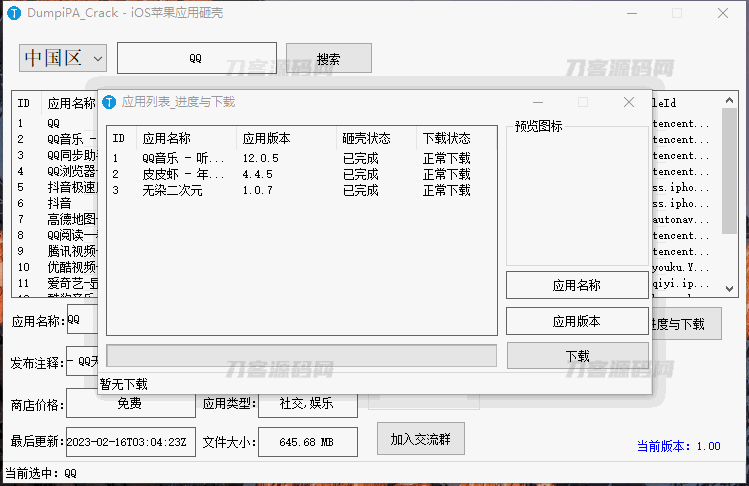Select QQ音乐 row in download list
The width and height of the screenshot is (749, 486).
(182, 158)
